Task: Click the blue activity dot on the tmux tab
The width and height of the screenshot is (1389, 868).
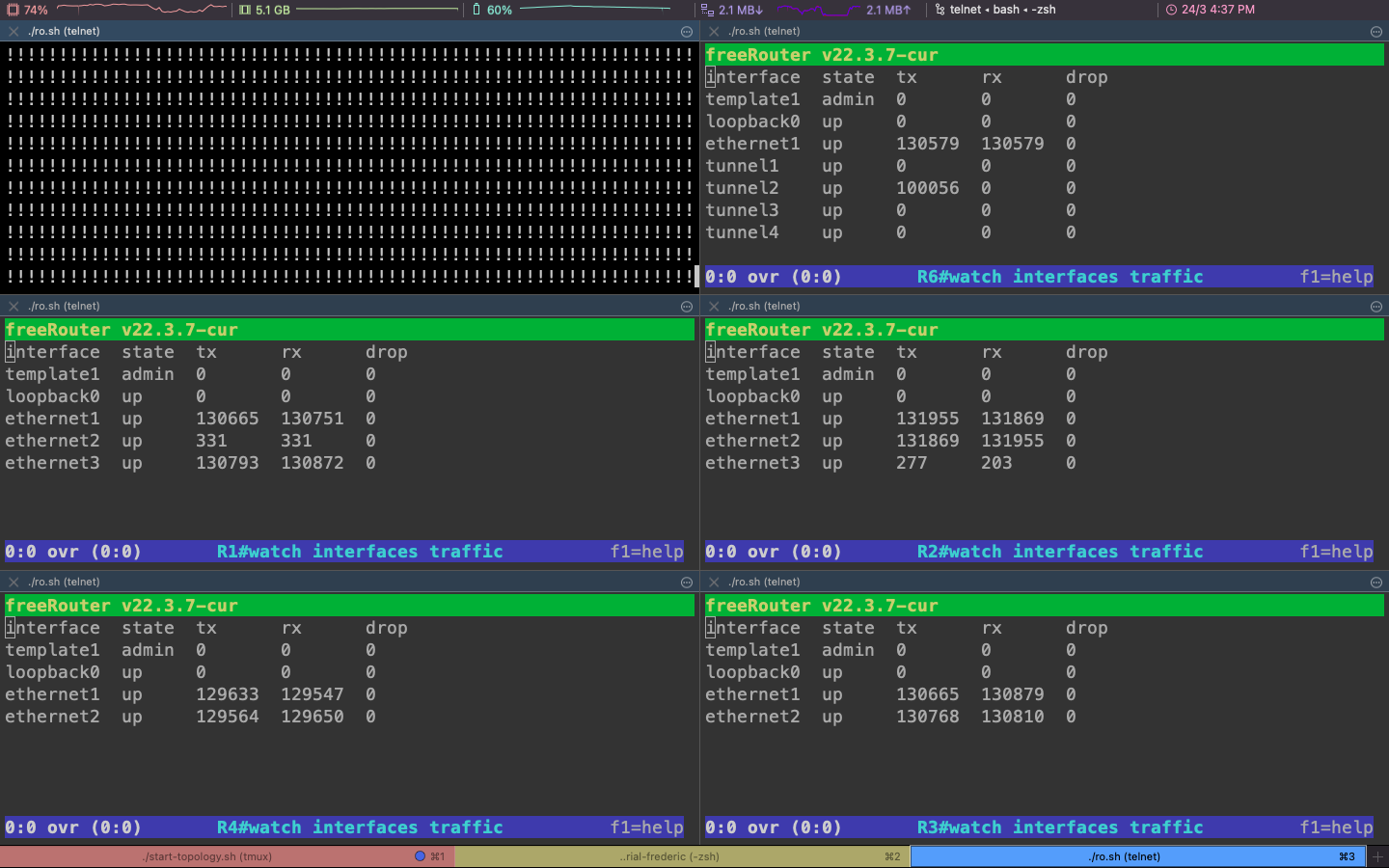Action: pyautogui.click(x=420, y=856)
